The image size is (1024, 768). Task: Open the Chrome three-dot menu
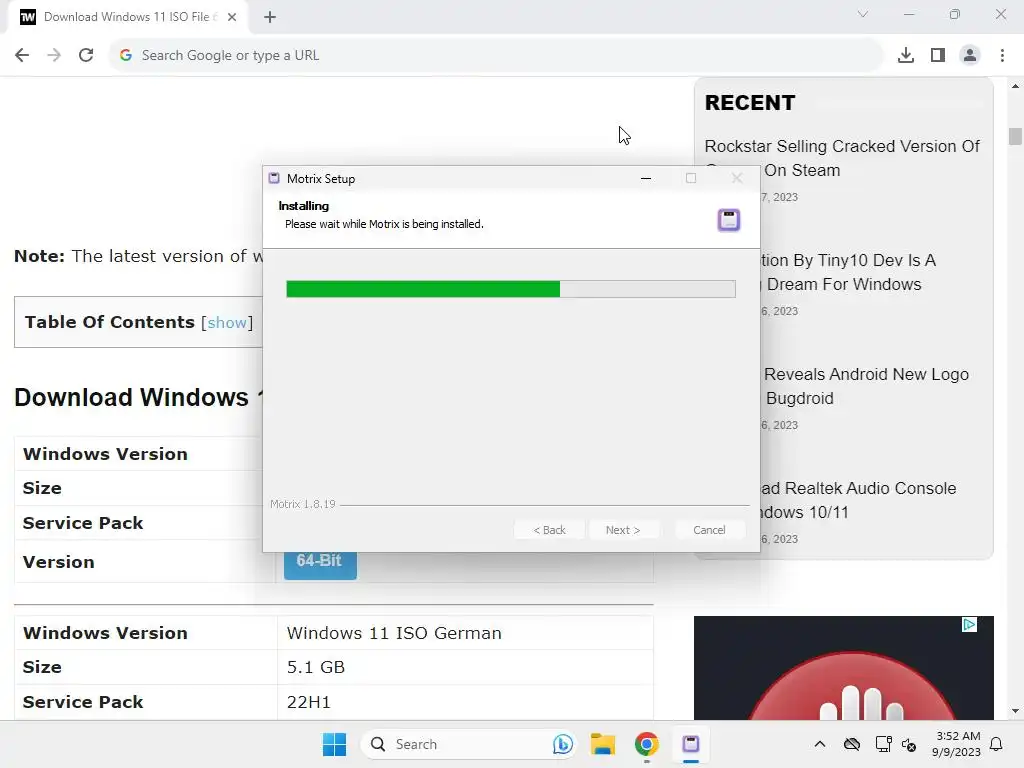pyautogui.click(x=1002, y=55)
